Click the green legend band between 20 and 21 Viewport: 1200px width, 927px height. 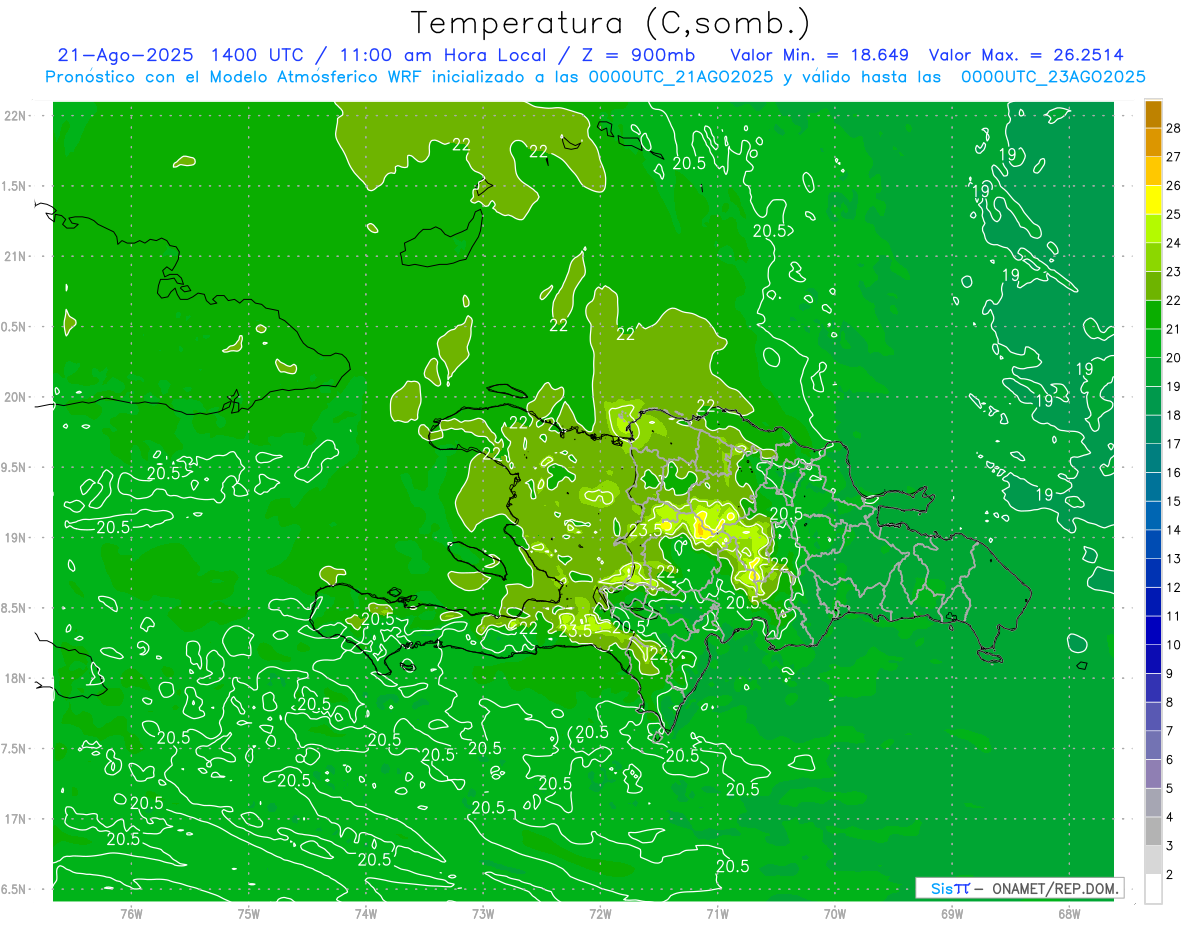(1153, 344)
